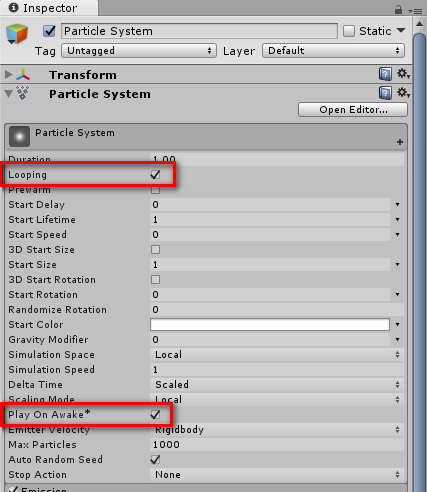
Task: Click the Simulation Space label
Action: tap(52, 355)
